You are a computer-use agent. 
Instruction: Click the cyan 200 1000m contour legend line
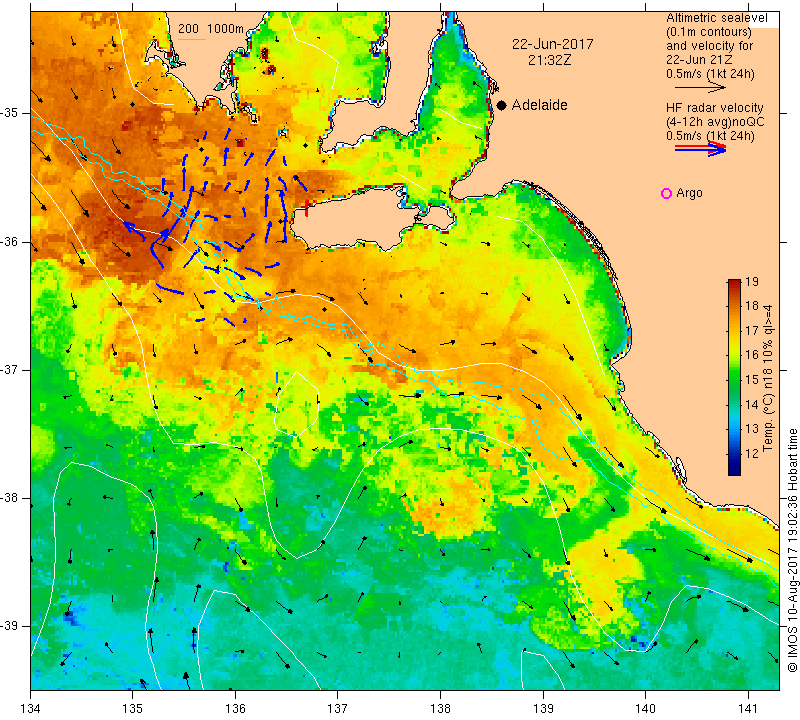(192, 39)
